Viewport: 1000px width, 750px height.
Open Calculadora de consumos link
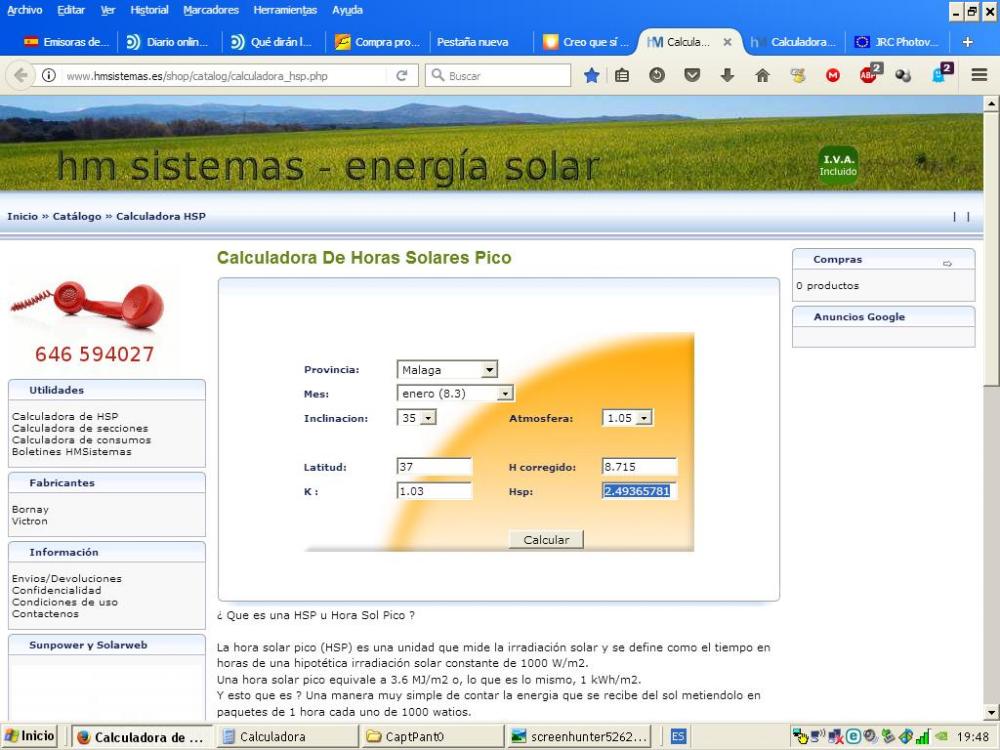(81, 439)
